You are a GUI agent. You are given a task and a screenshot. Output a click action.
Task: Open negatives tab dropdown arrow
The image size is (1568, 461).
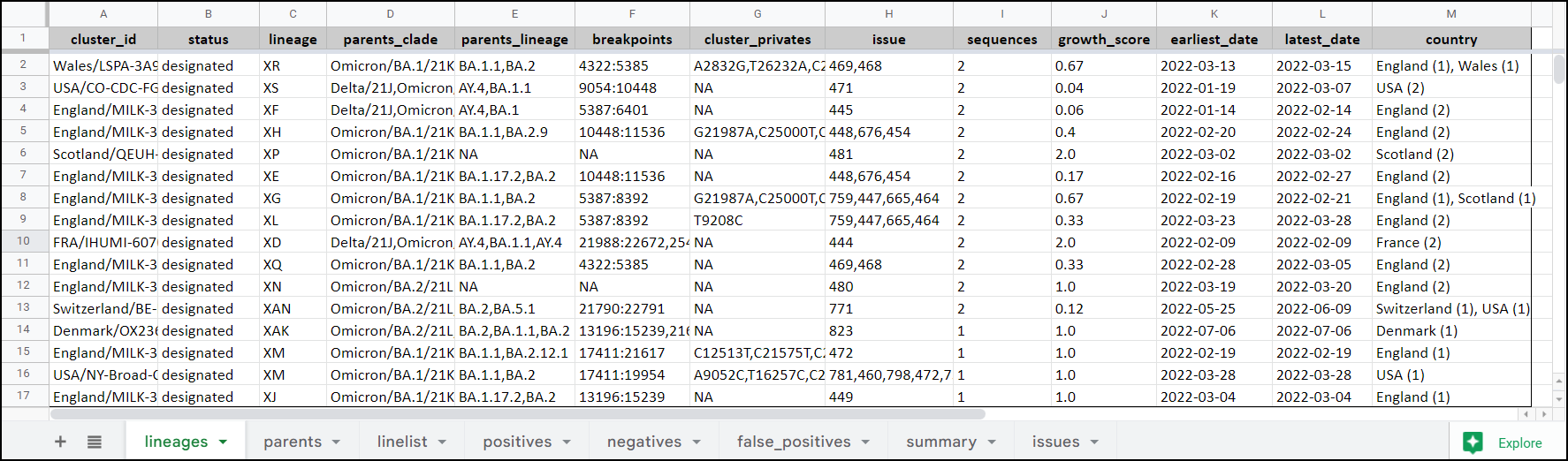696,442
